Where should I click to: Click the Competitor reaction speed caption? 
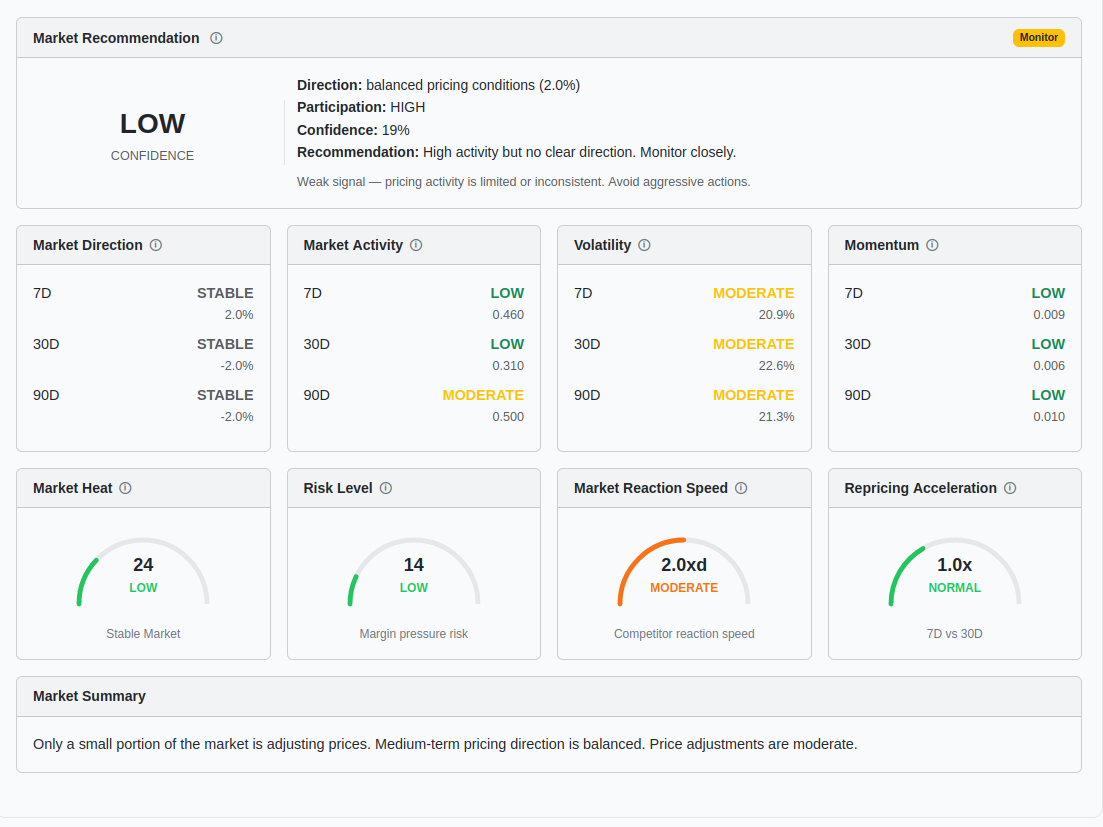(684, 634)
